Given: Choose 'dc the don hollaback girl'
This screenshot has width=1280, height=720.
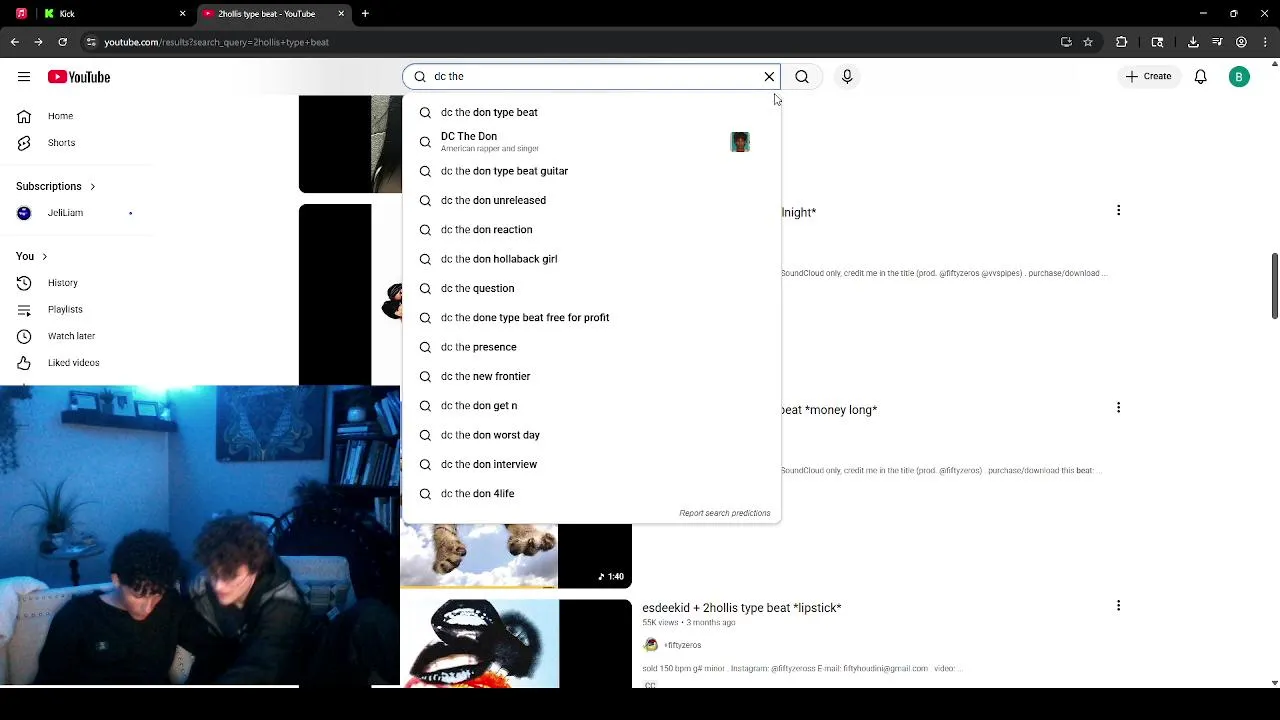Looking at the screenshot, I should coord(591,259).
